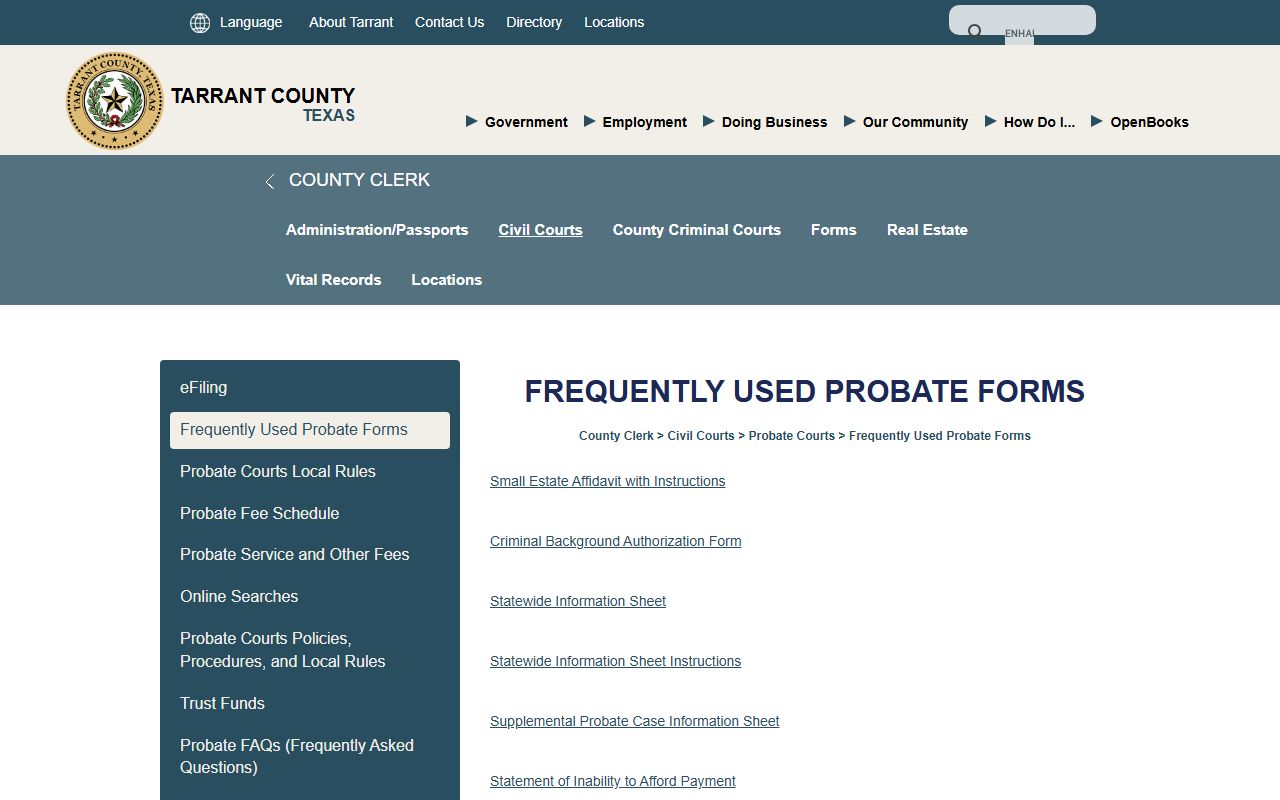Click the search input field

point(1022,20)
